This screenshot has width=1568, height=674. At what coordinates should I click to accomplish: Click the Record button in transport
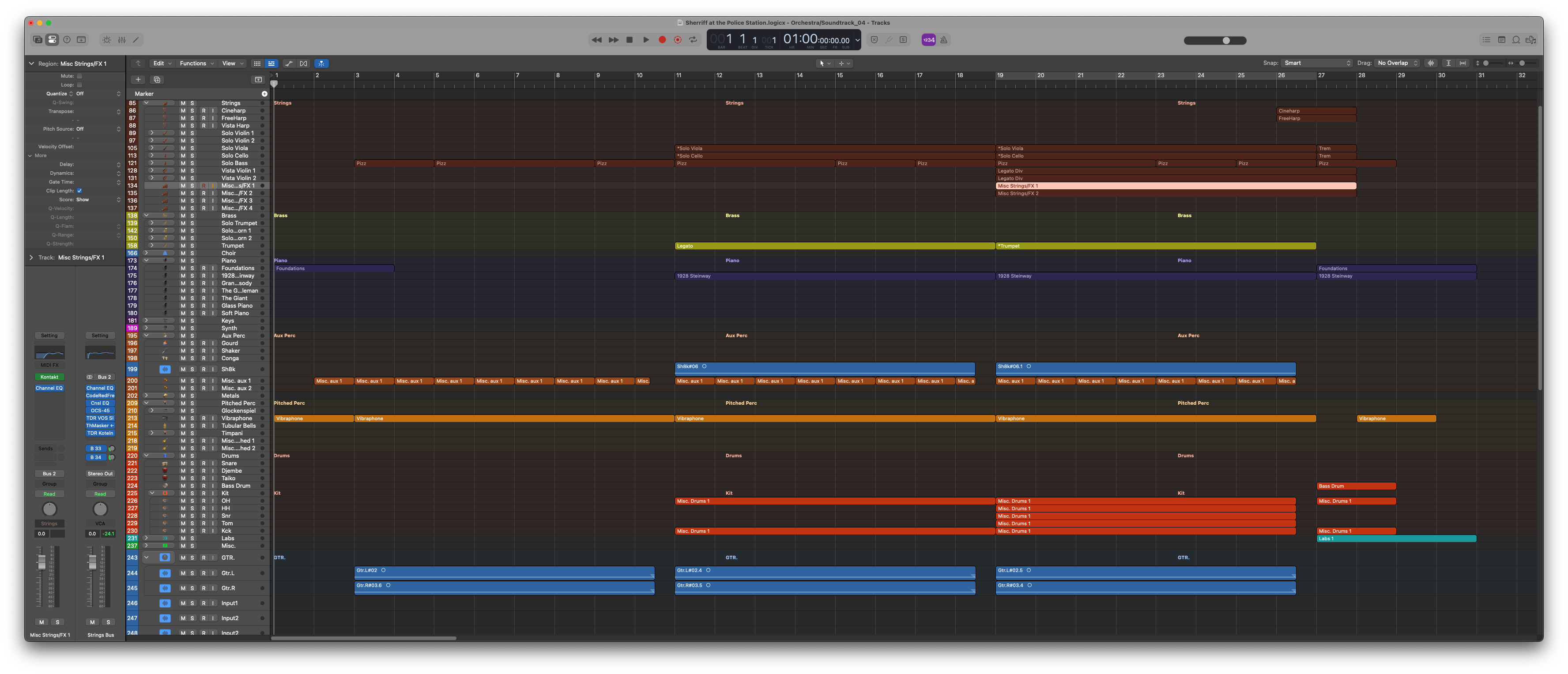(x=662, y=40)
